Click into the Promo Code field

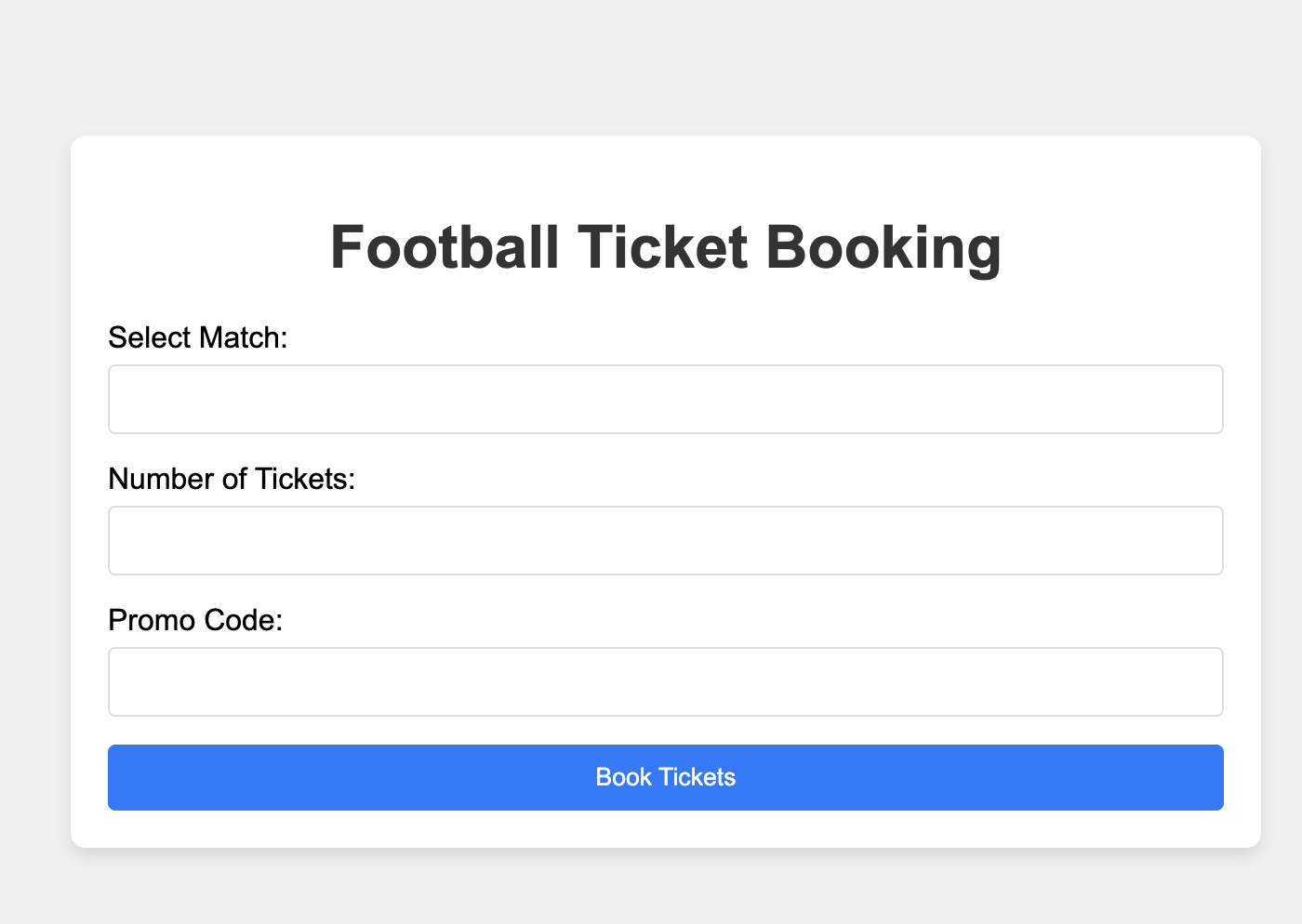pyautogui.click(x=665, y=681)
